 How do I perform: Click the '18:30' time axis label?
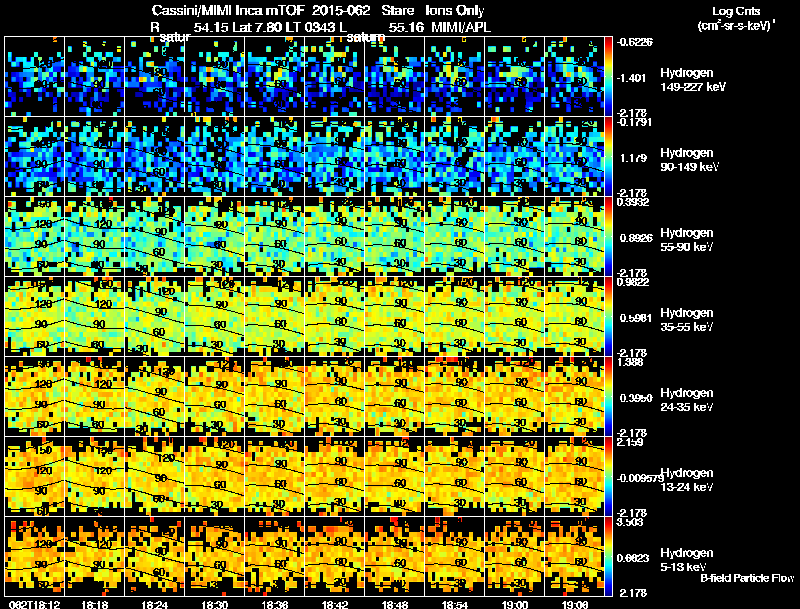coord(215,604)
